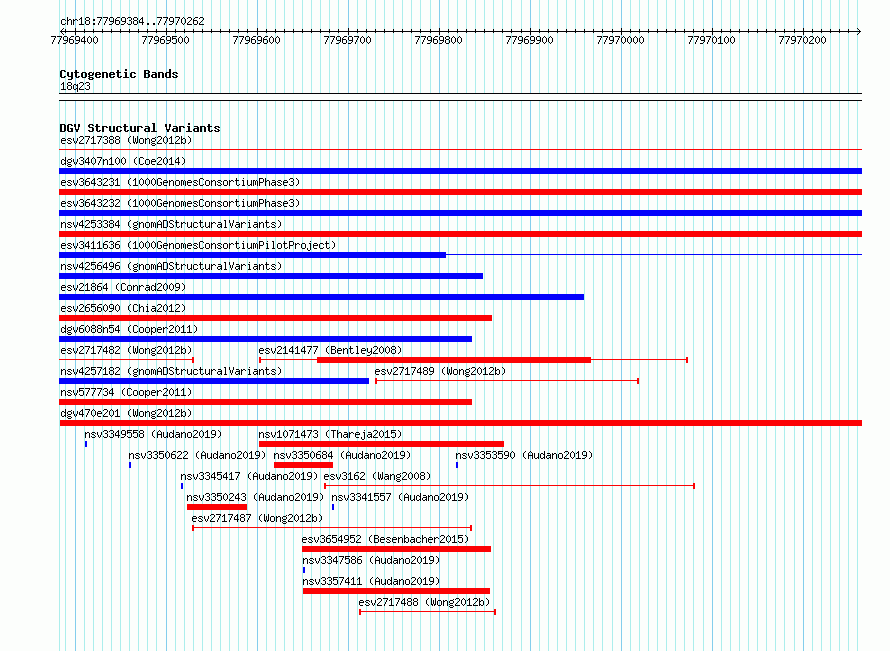Image resolution: width=890 pixels, height=651 pixels.
Task: Select the 18q23 band label
Action: tap(75, 86)
